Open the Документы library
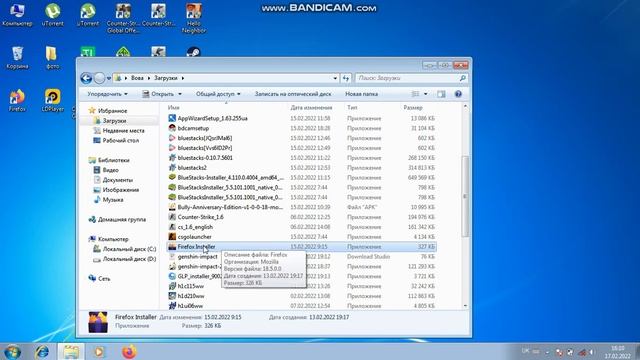Screen dimensions: 640x360 coord(118,180)
